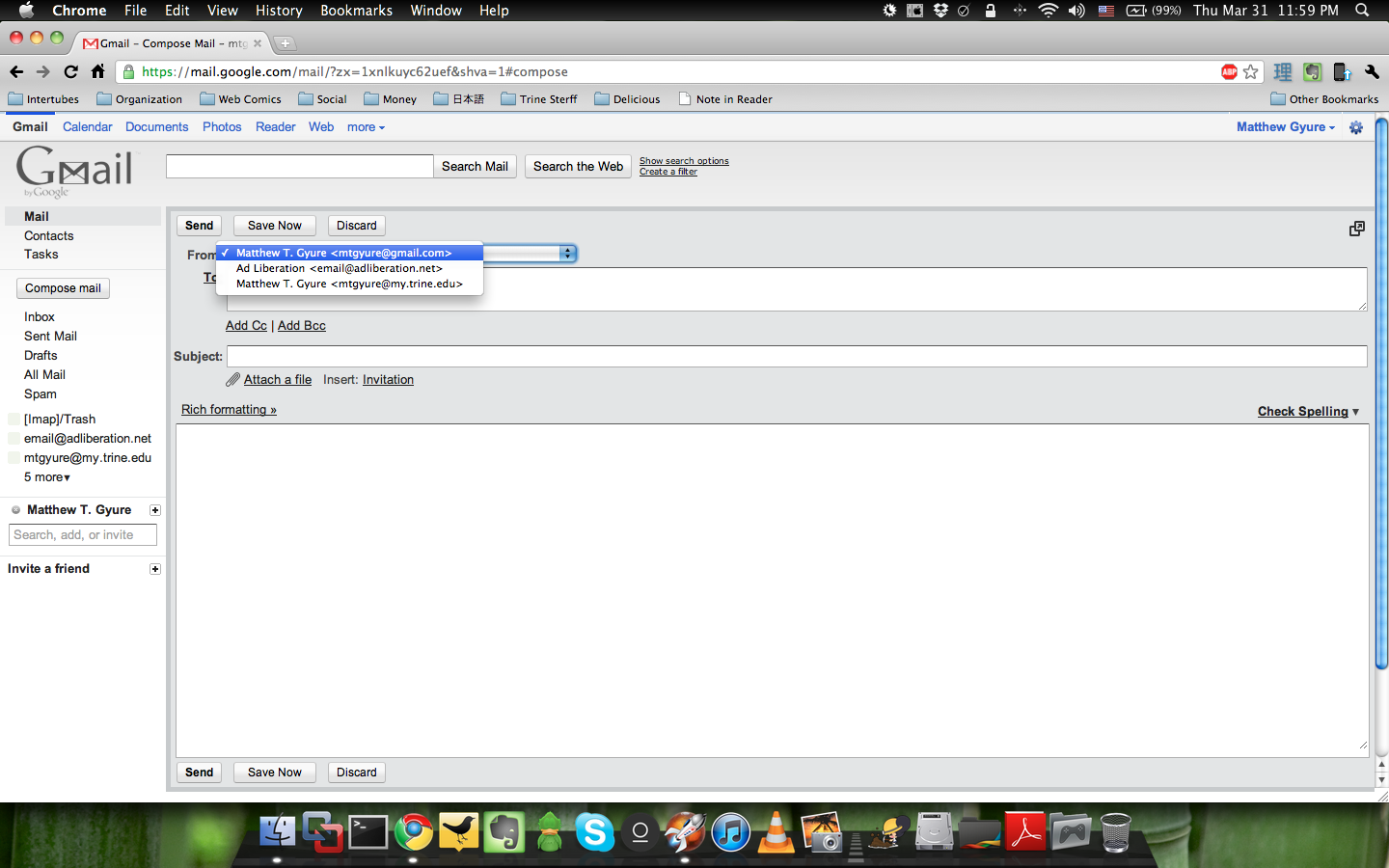
Task: Click the Gmail settings gear icon
Action: [x=1356, y=127]
